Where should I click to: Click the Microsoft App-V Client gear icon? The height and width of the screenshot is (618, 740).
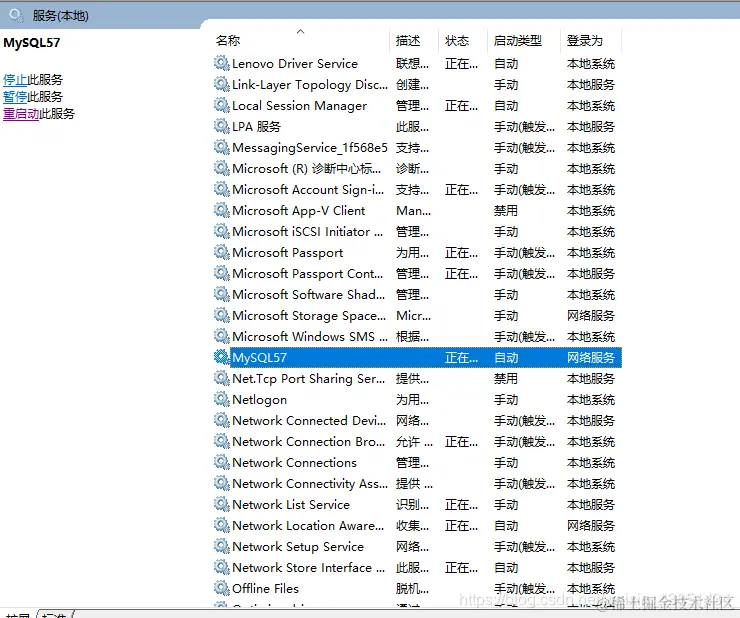point(221,210)
